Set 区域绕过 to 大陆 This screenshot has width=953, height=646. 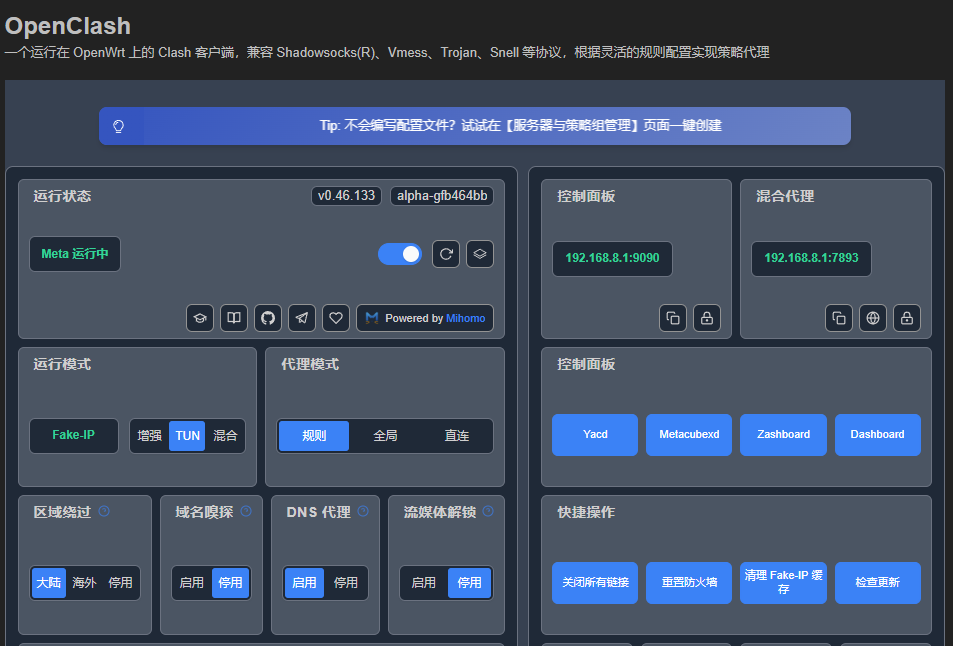click(x=49, y=583)
